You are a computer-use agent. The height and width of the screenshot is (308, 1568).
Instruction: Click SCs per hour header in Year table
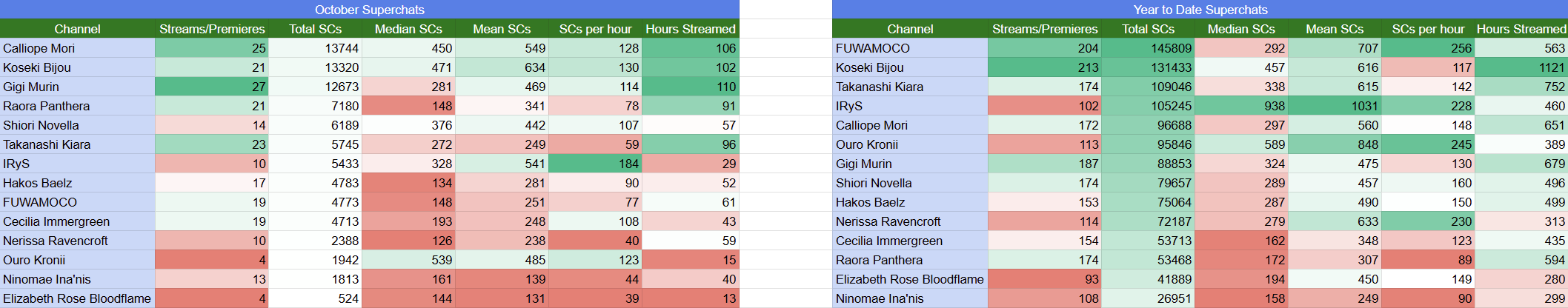click(1428, 29)
